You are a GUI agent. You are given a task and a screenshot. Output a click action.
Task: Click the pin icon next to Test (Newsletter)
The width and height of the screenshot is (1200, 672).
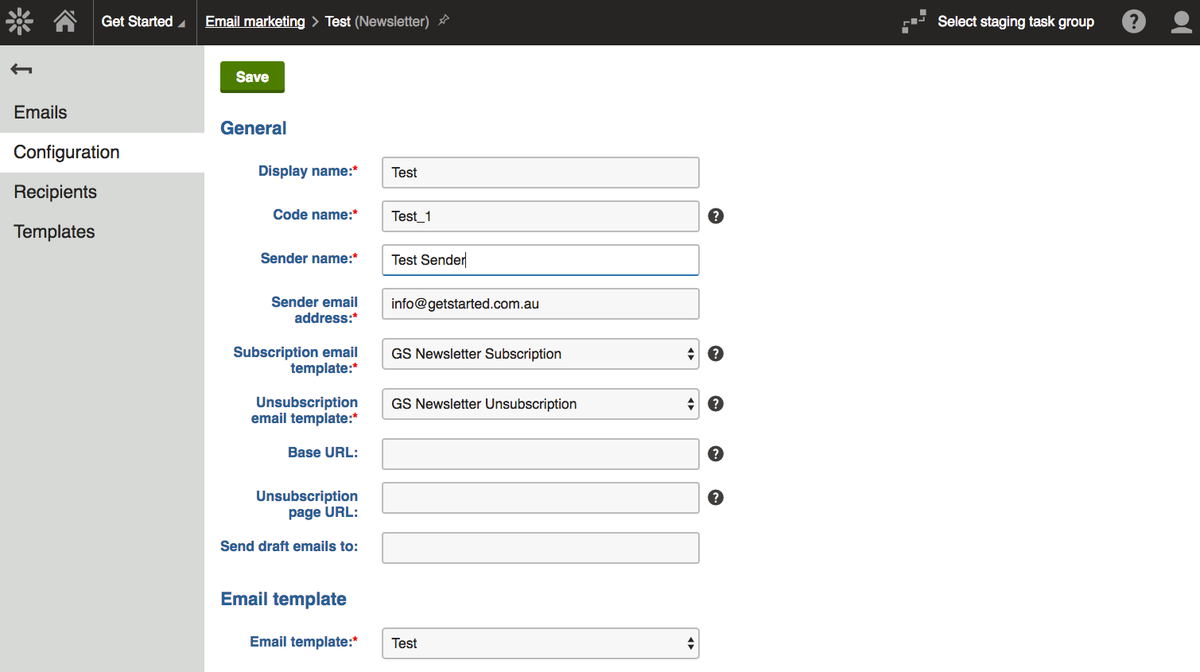[444, 19]
